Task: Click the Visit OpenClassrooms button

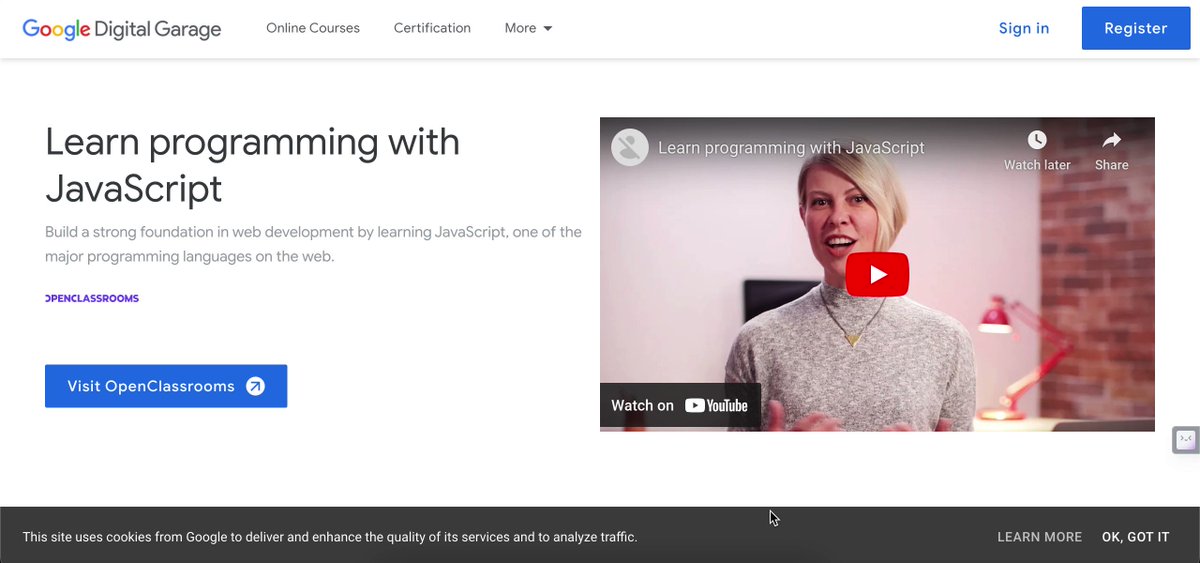Action: 166,386
